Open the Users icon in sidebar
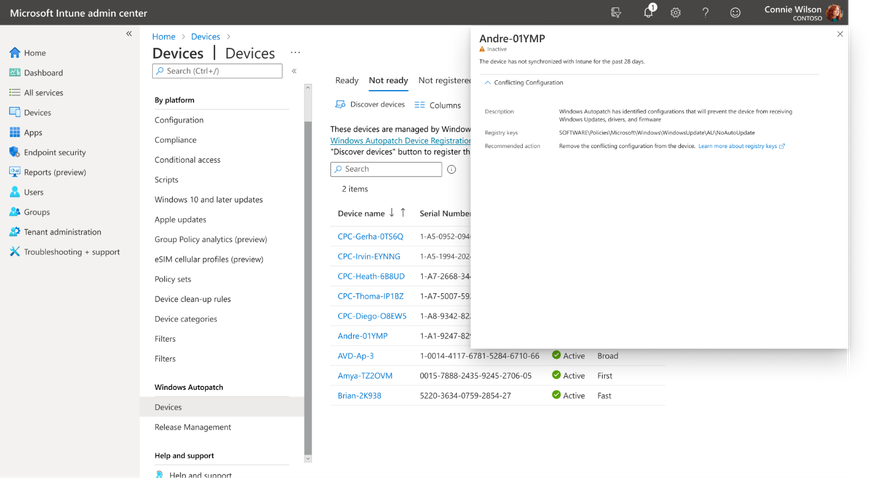This screenshot has width=874, height=478. pyautogui.click(x=14, y=192)
